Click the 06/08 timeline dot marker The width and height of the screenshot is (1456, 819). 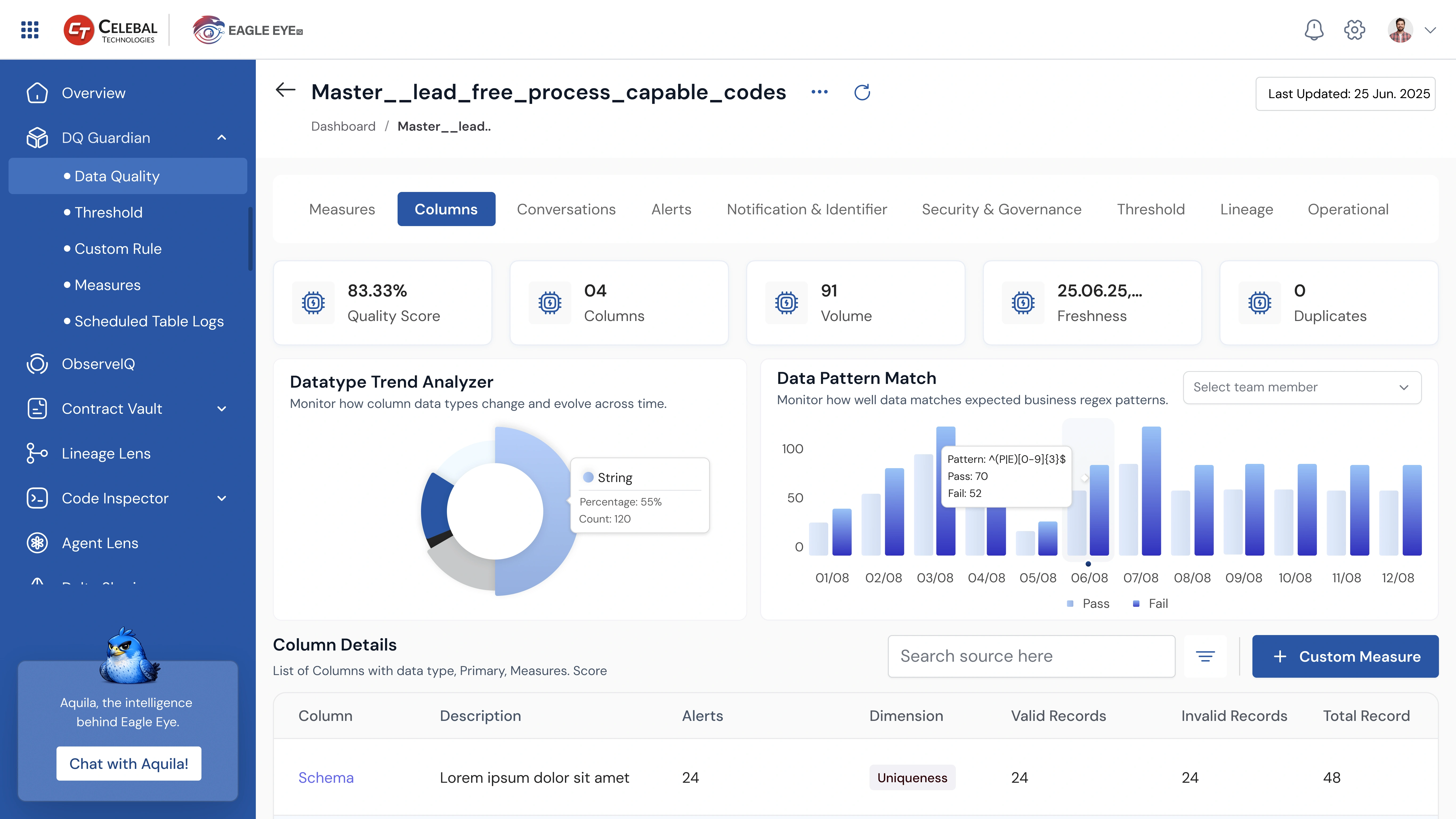pyautogui.click(x=1088, y=563)
